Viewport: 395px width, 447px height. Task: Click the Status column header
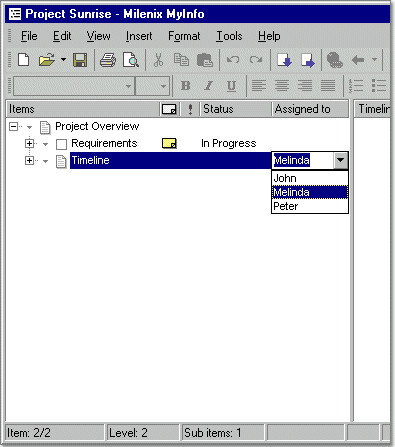click(236, 109)
